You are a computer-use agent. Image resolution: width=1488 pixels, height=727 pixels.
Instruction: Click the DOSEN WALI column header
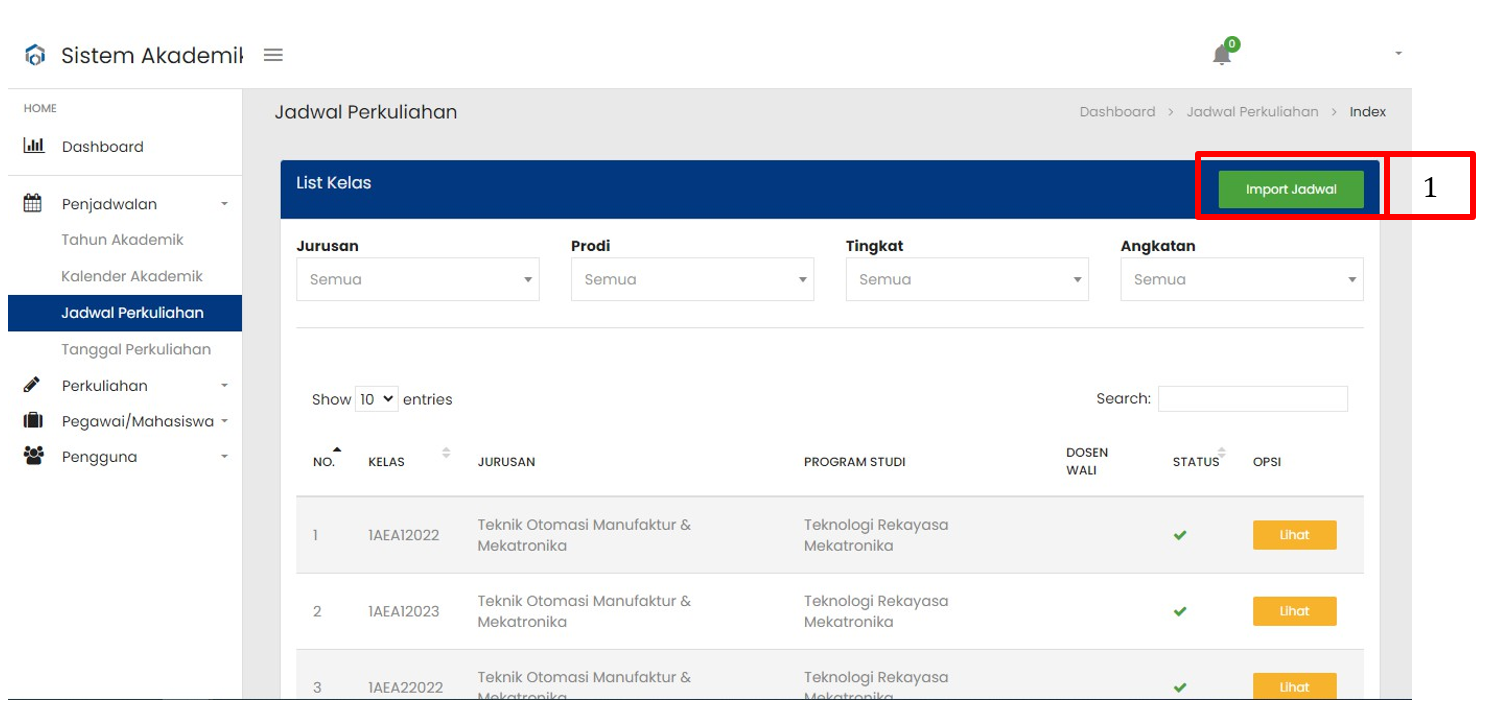[1087, 461]
